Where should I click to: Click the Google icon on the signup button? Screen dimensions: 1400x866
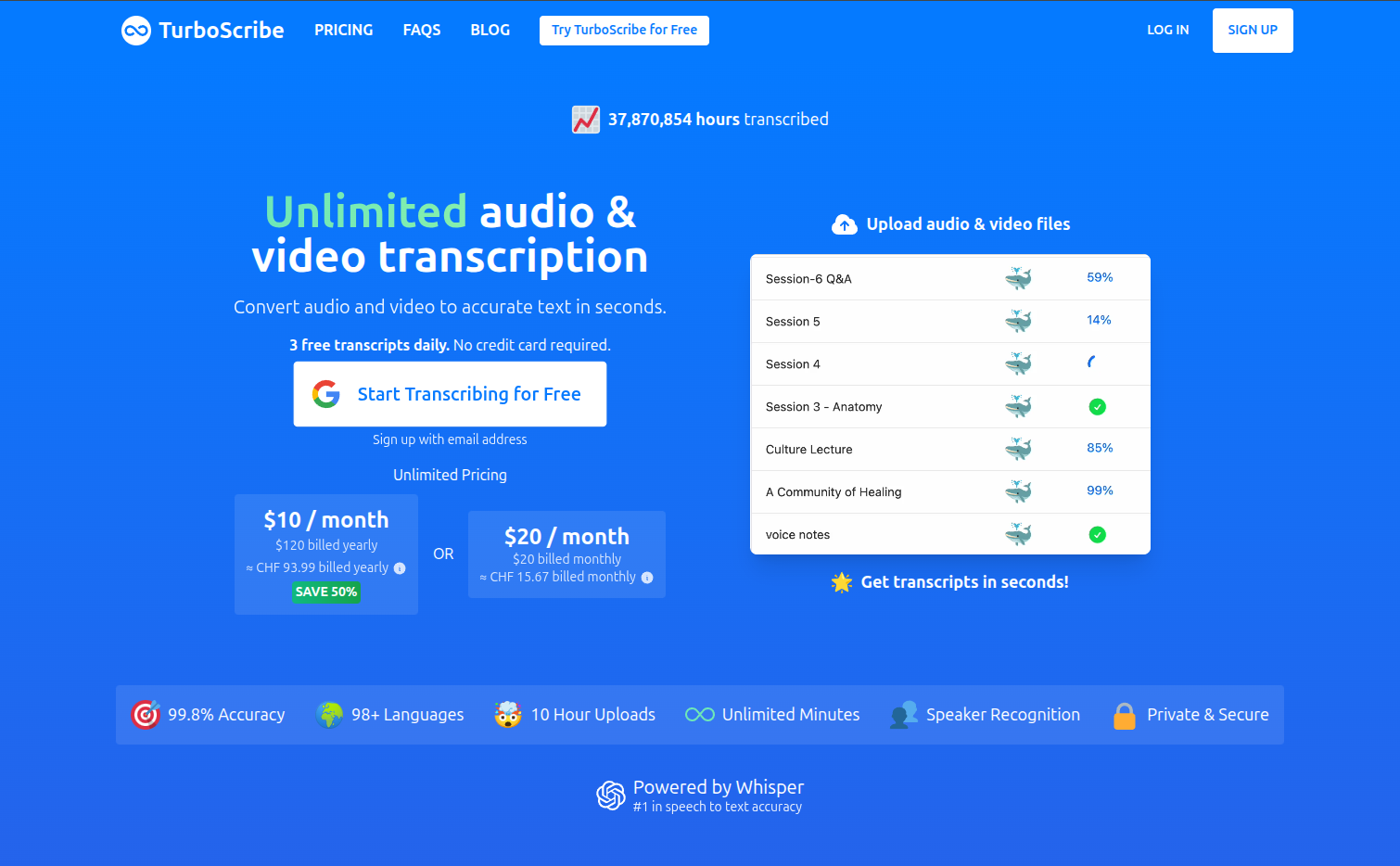pyautogui.click(x=326, y=394)
